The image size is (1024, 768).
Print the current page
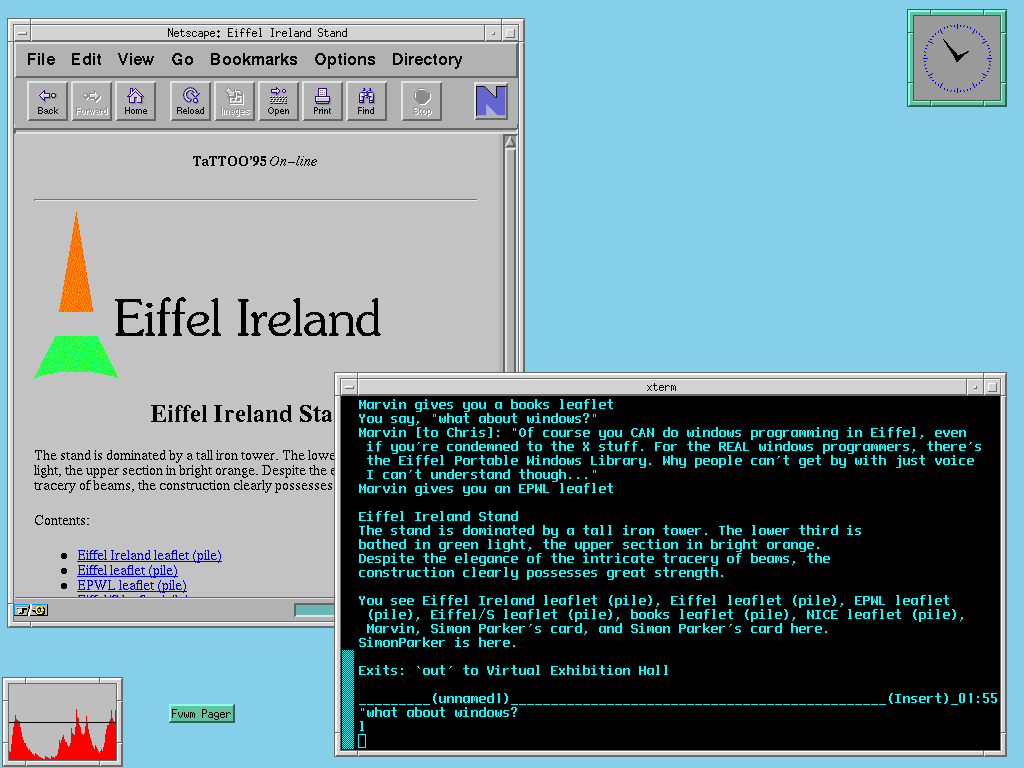pos(322,101)
